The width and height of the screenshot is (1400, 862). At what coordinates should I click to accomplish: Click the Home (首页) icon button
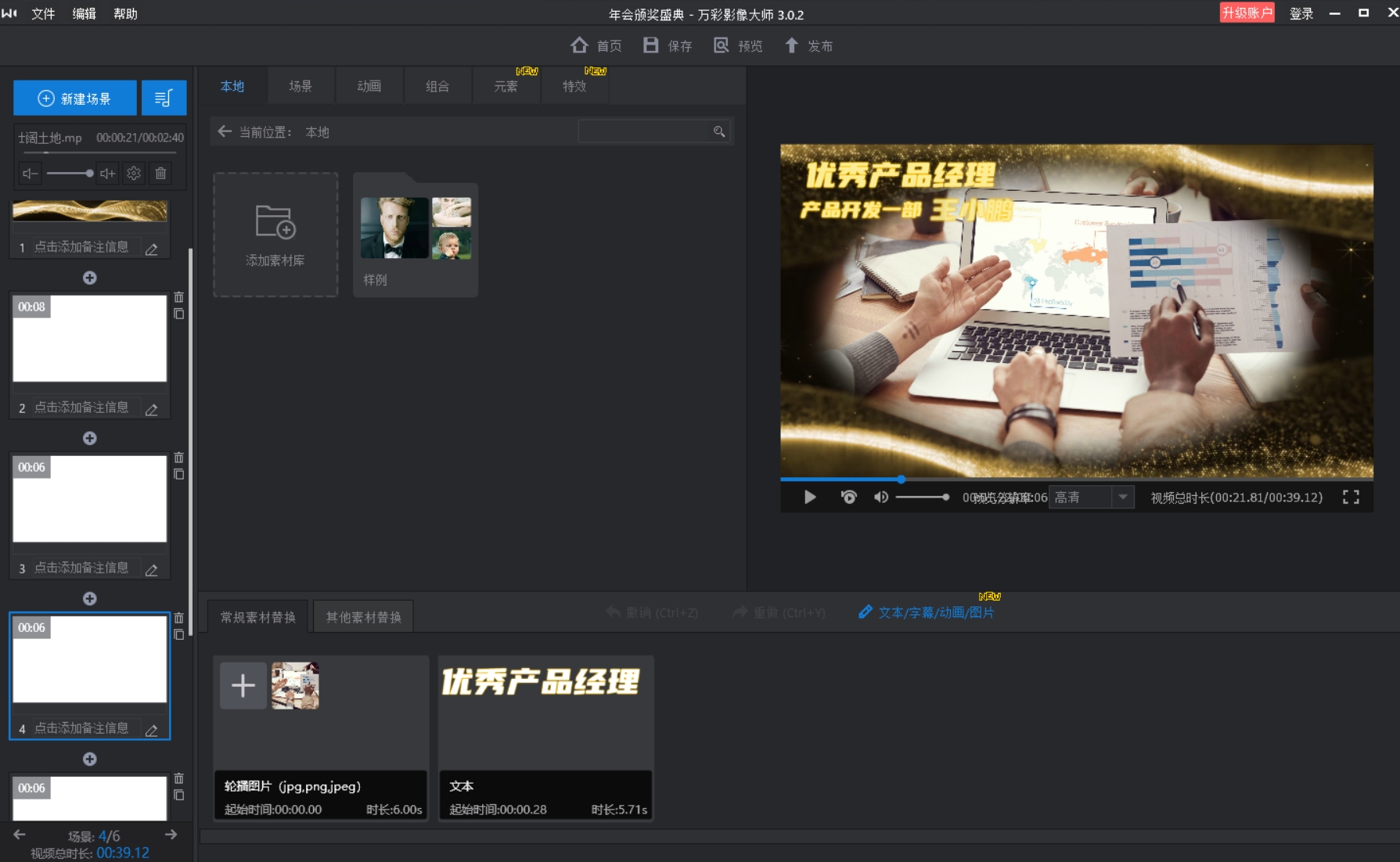click(x=579, y=45)
